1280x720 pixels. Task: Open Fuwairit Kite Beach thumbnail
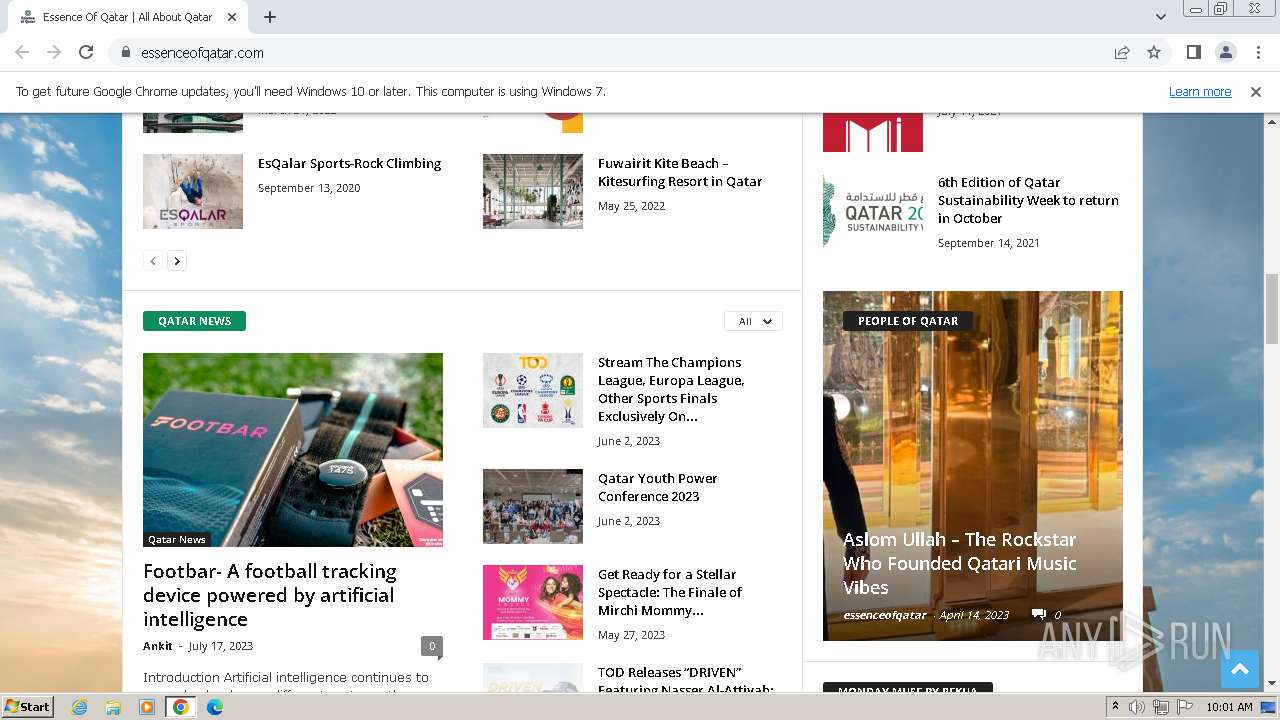click(x=533, y=191)
